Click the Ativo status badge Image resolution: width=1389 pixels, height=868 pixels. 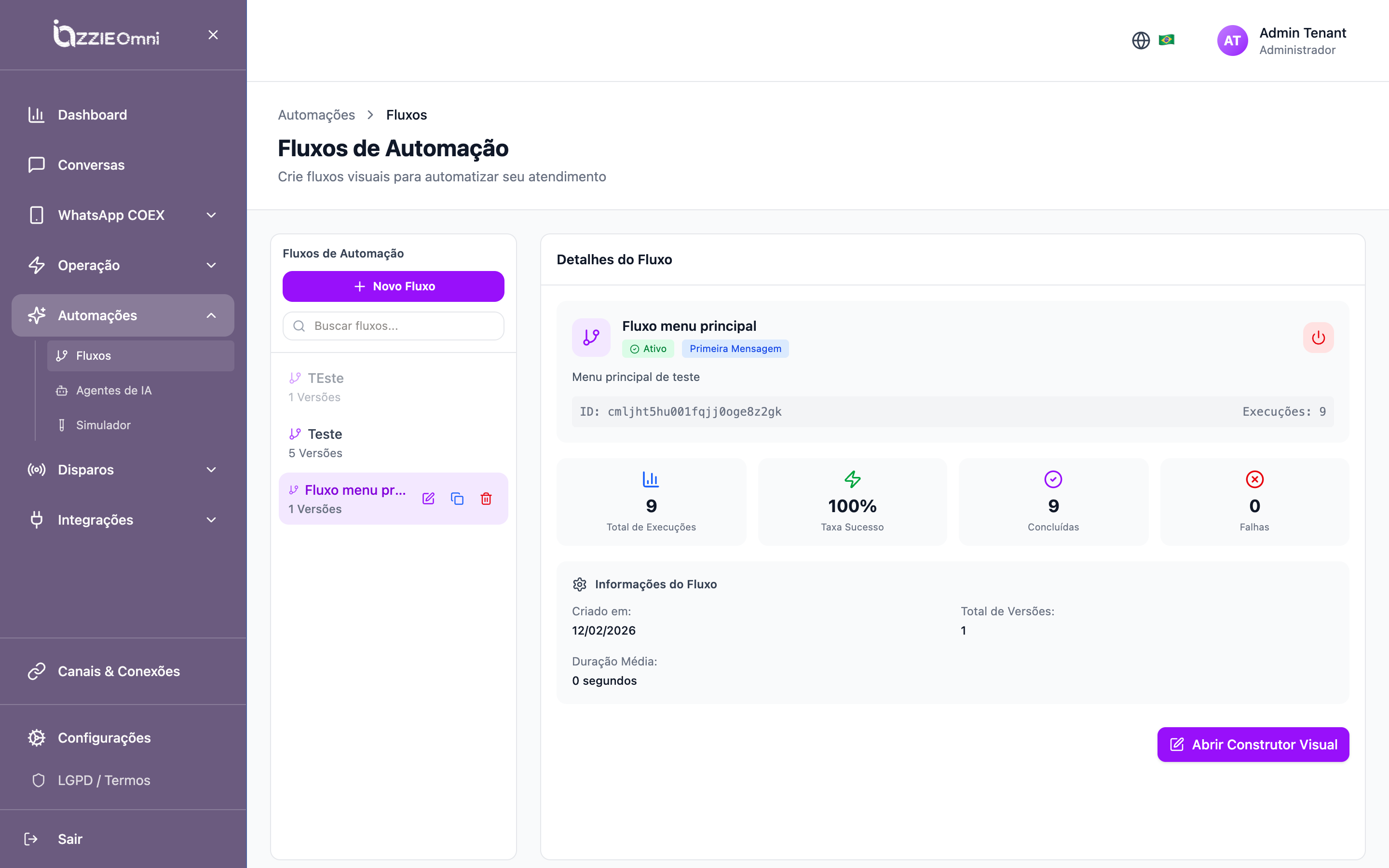[x=648, y=349]
